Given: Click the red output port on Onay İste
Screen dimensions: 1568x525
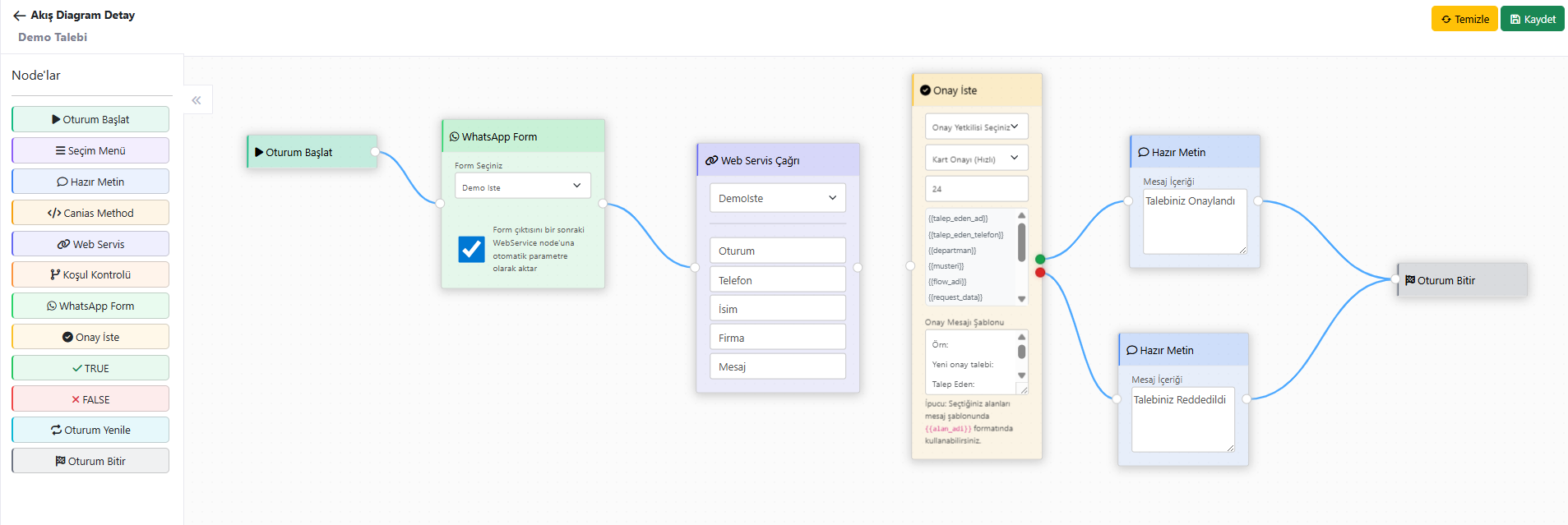Looking at the screenshot, I should tap(1040, 273).
